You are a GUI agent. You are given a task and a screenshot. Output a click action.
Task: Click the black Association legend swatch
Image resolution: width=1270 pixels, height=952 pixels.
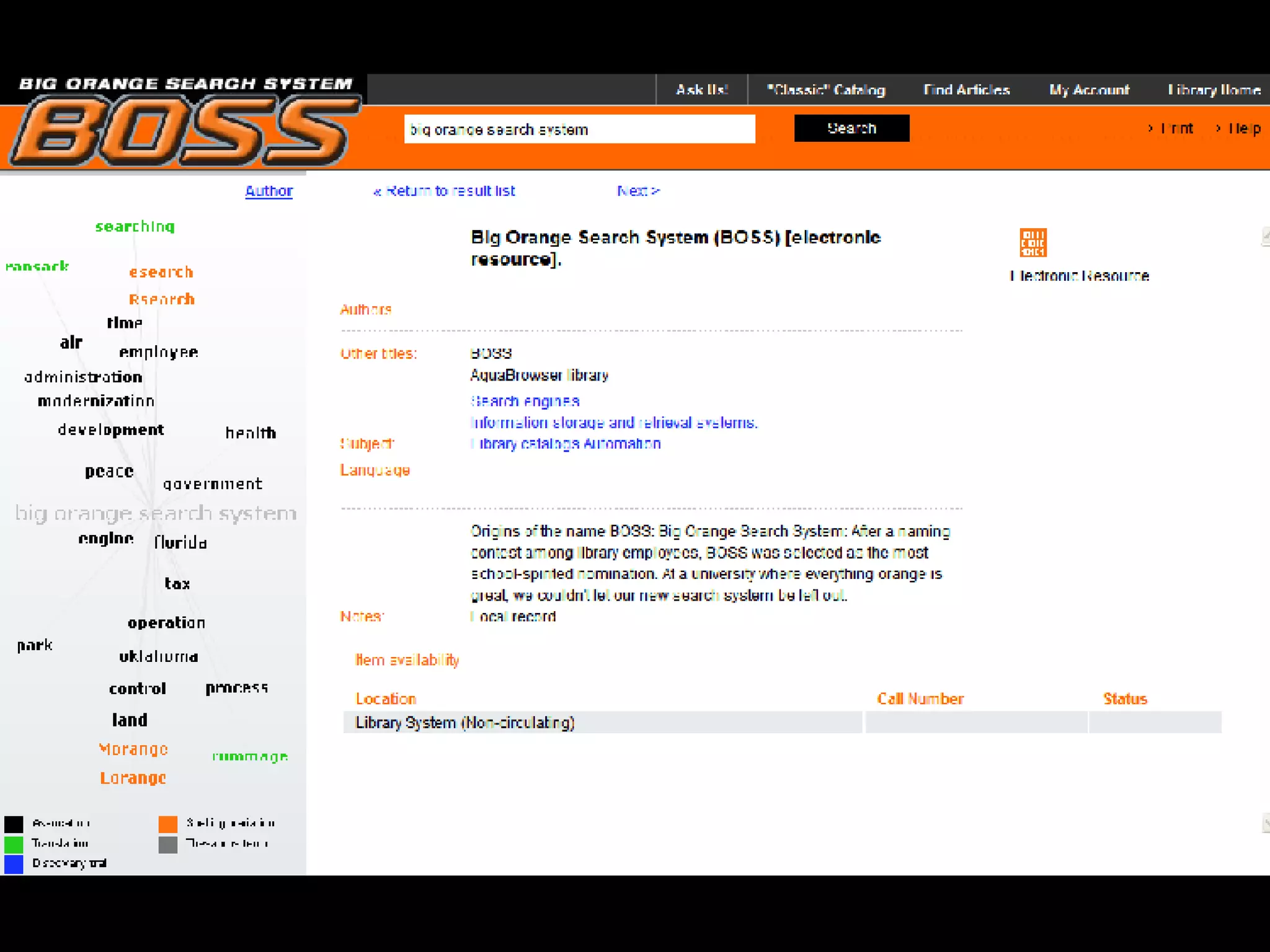tap(14, 824)
